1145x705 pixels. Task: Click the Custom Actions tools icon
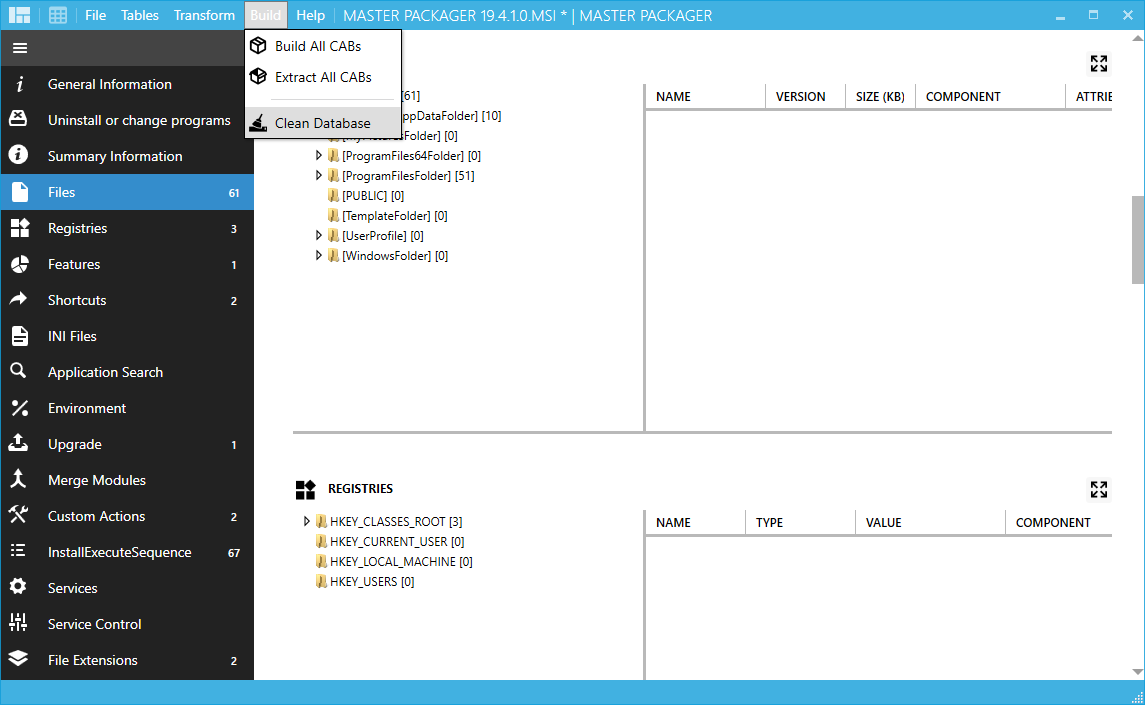click(x=18, y=515)
